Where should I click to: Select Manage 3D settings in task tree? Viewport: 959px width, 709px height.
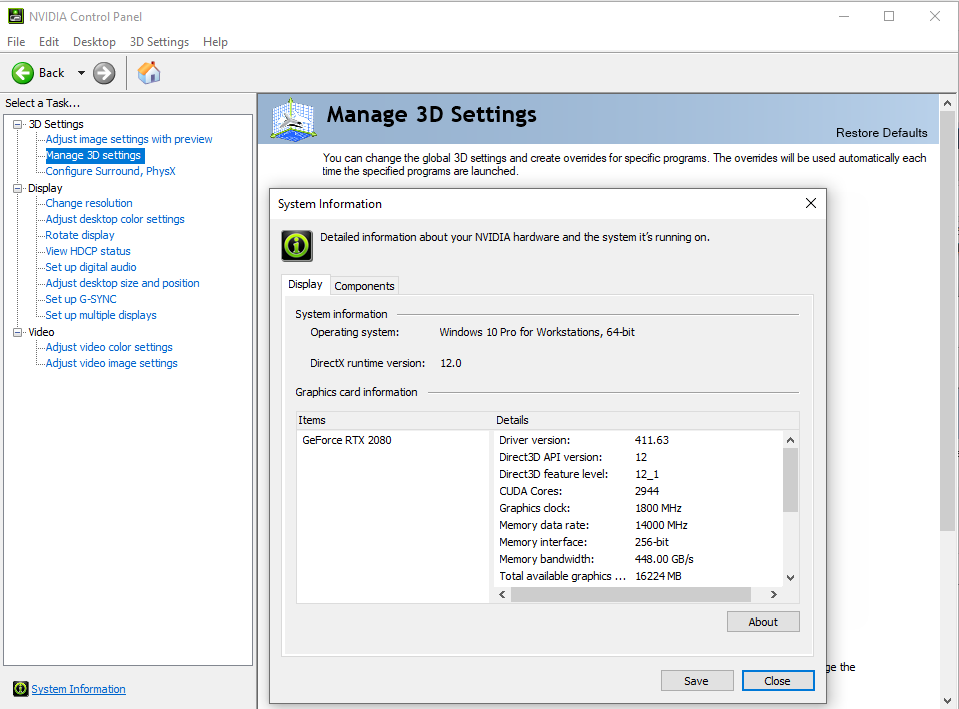click(x=94, y=155)
